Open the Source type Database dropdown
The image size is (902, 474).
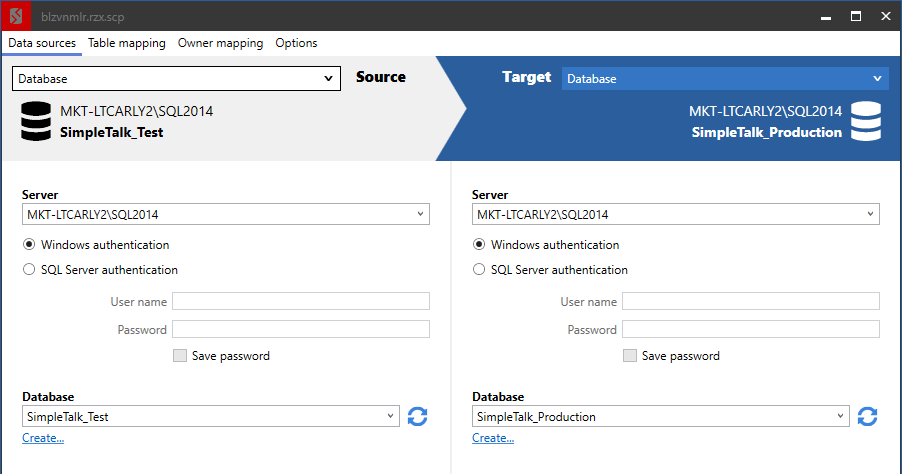176,79
